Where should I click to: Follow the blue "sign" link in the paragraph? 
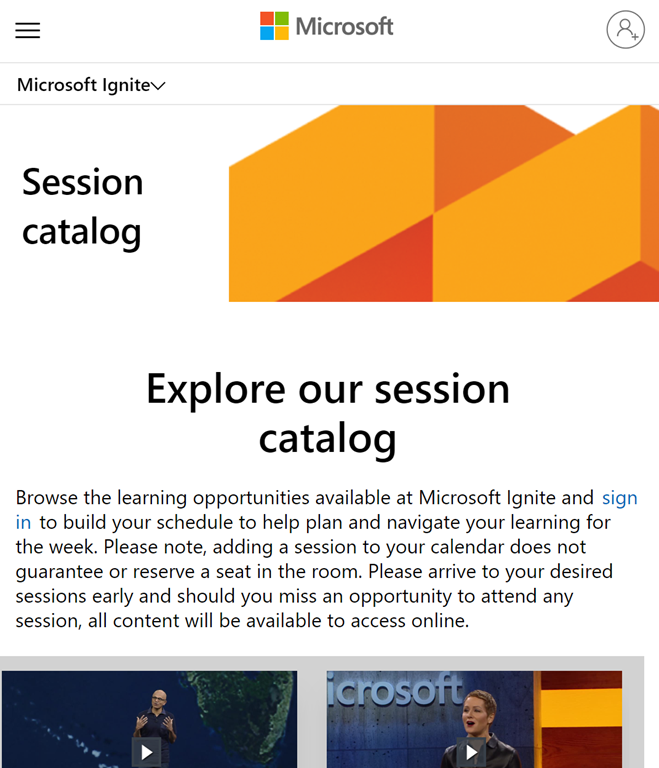pos(619,497)
